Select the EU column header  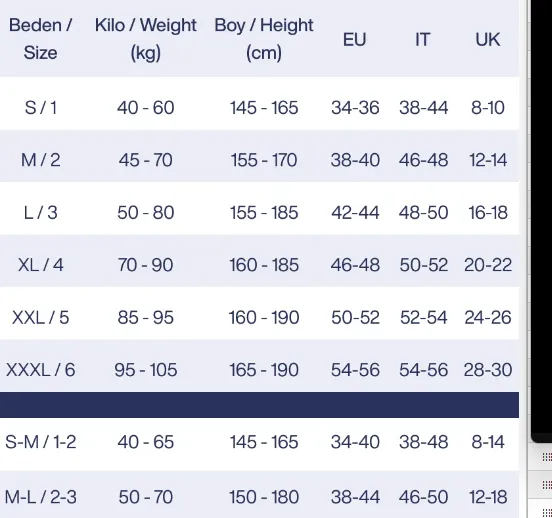tap(355, 39)
